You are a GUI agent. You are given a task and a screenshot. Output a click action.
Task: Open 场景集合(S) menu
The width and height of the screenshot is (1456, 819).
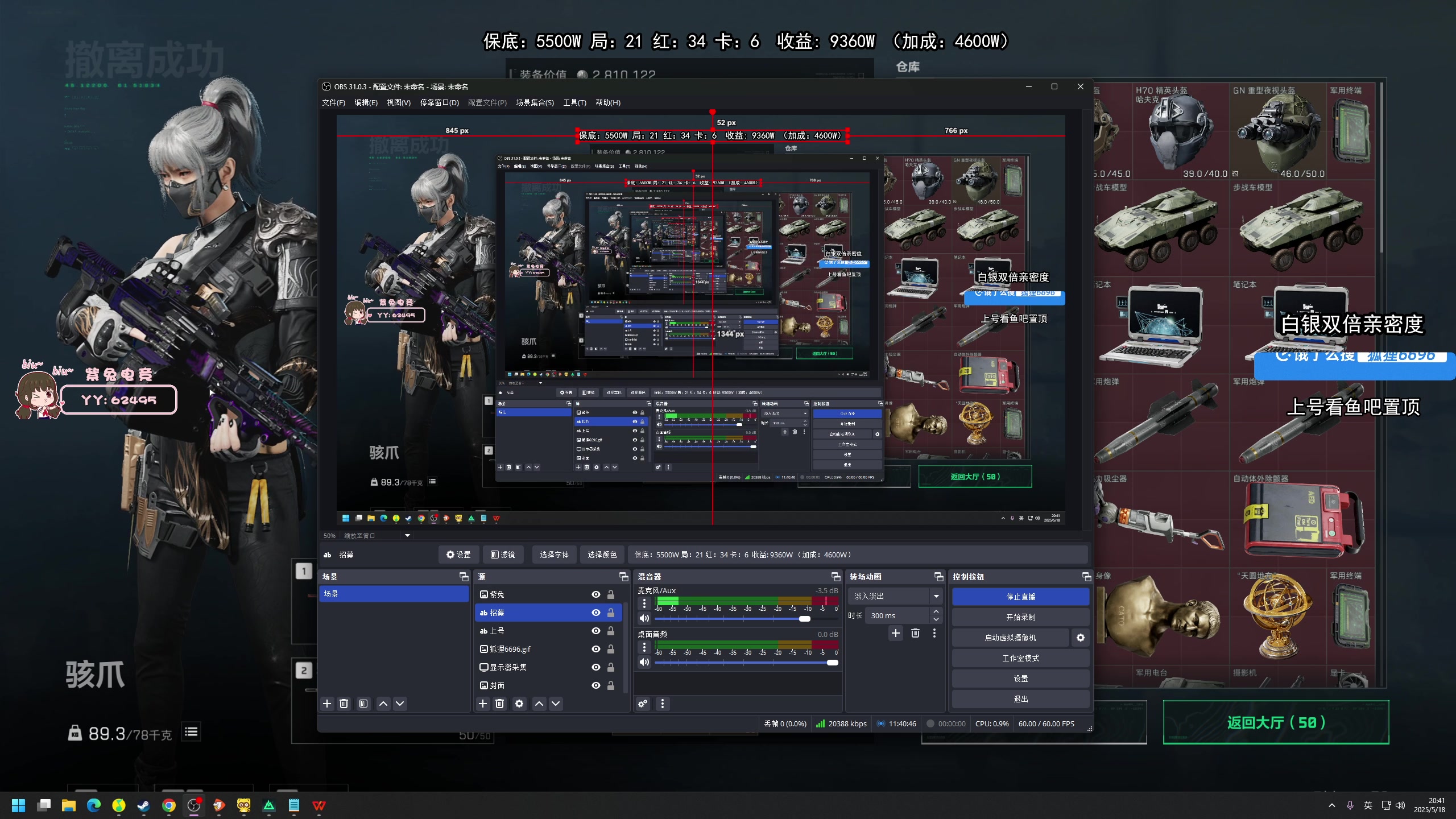pos(535,103)
